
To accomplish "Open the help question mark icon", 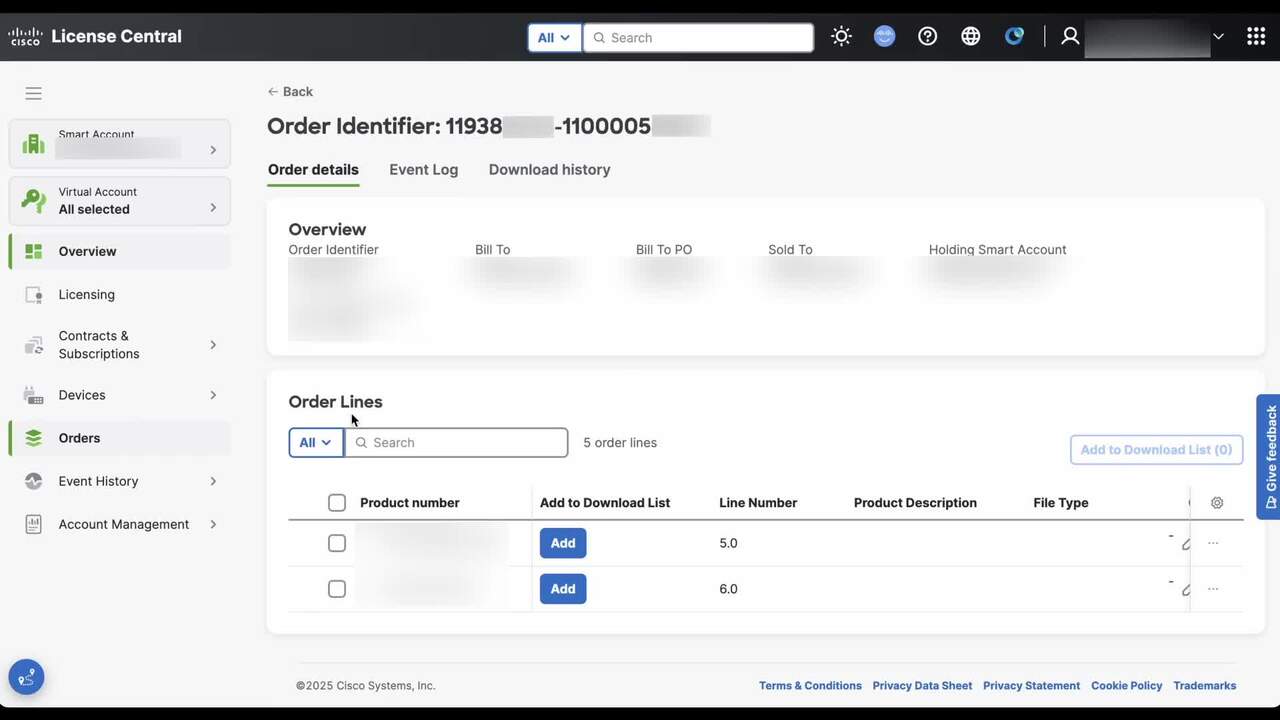I will point(927,37).
